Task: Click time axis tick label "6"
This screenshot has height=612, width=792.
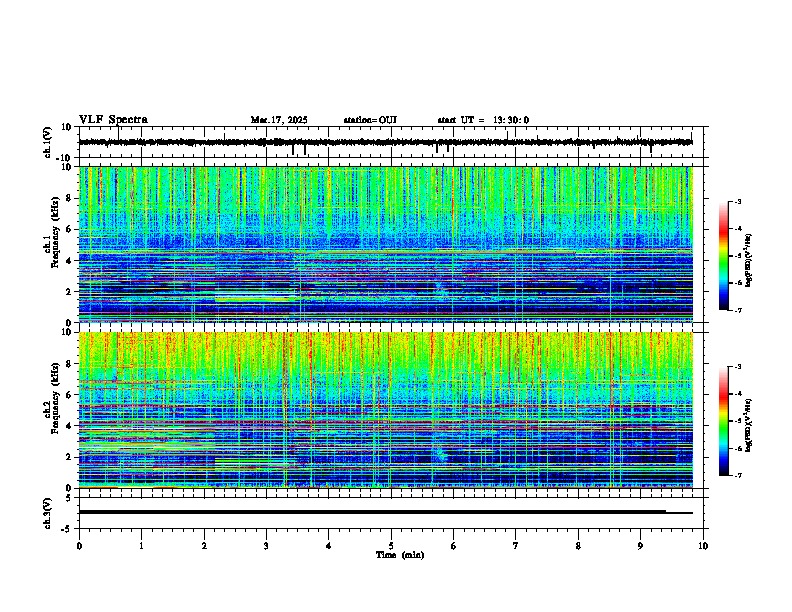Action: pyautogui.click(x=454, y=546)
